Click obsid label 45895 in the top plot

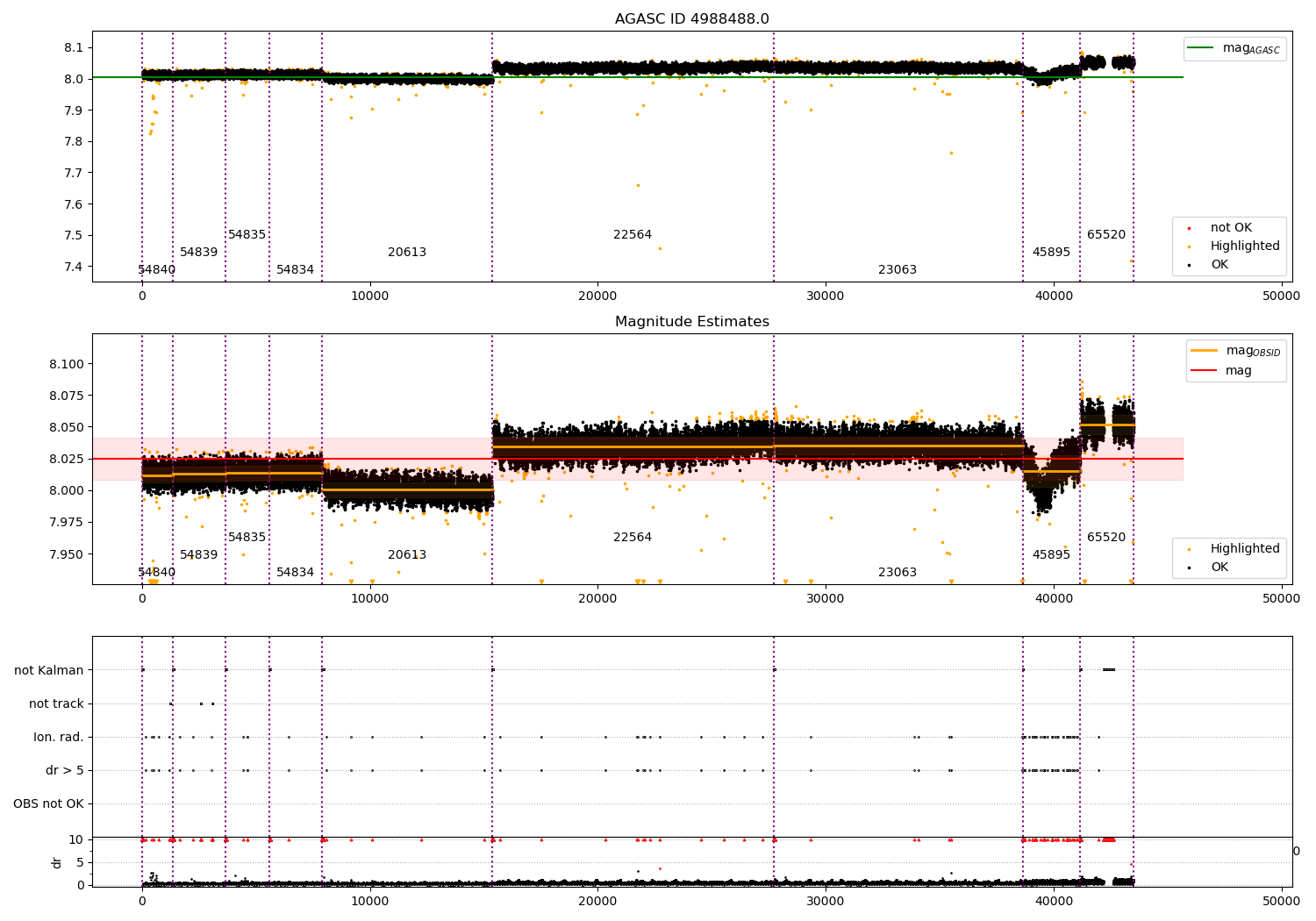[x=1051, y=253]
